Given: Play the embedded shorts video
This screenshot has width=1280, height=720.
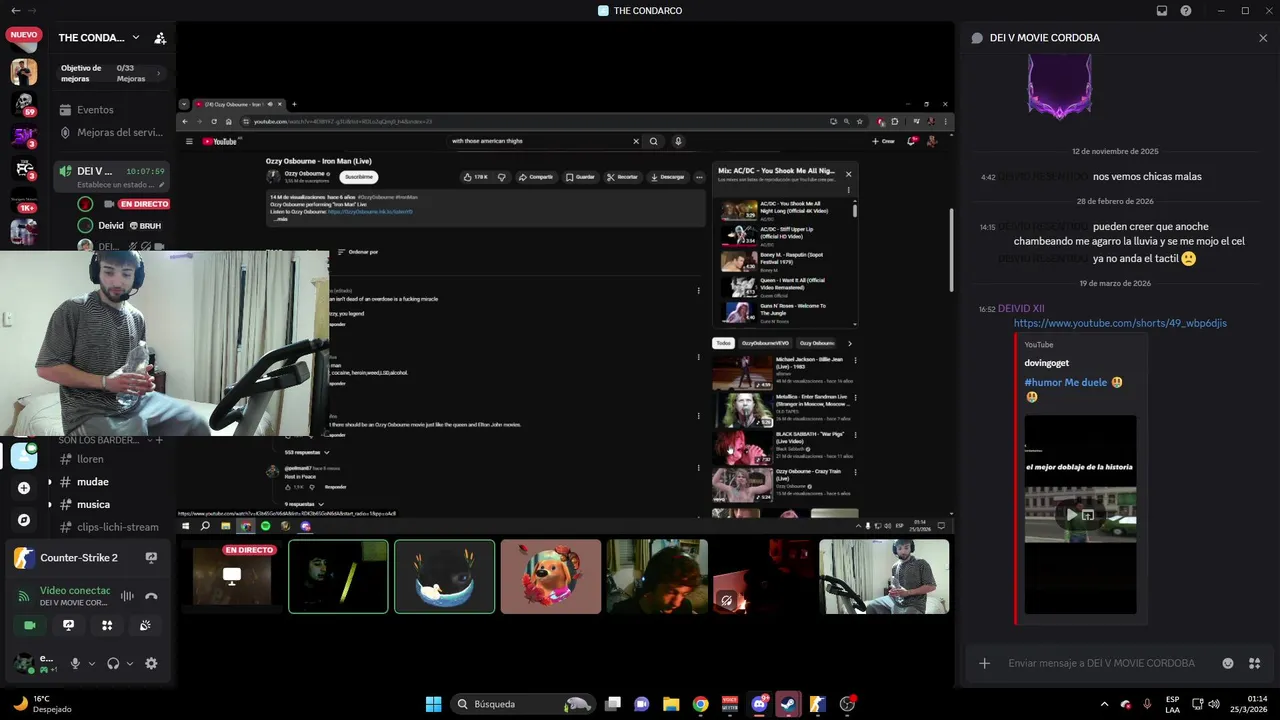Looking at the screenshot, I should 1071,515.
